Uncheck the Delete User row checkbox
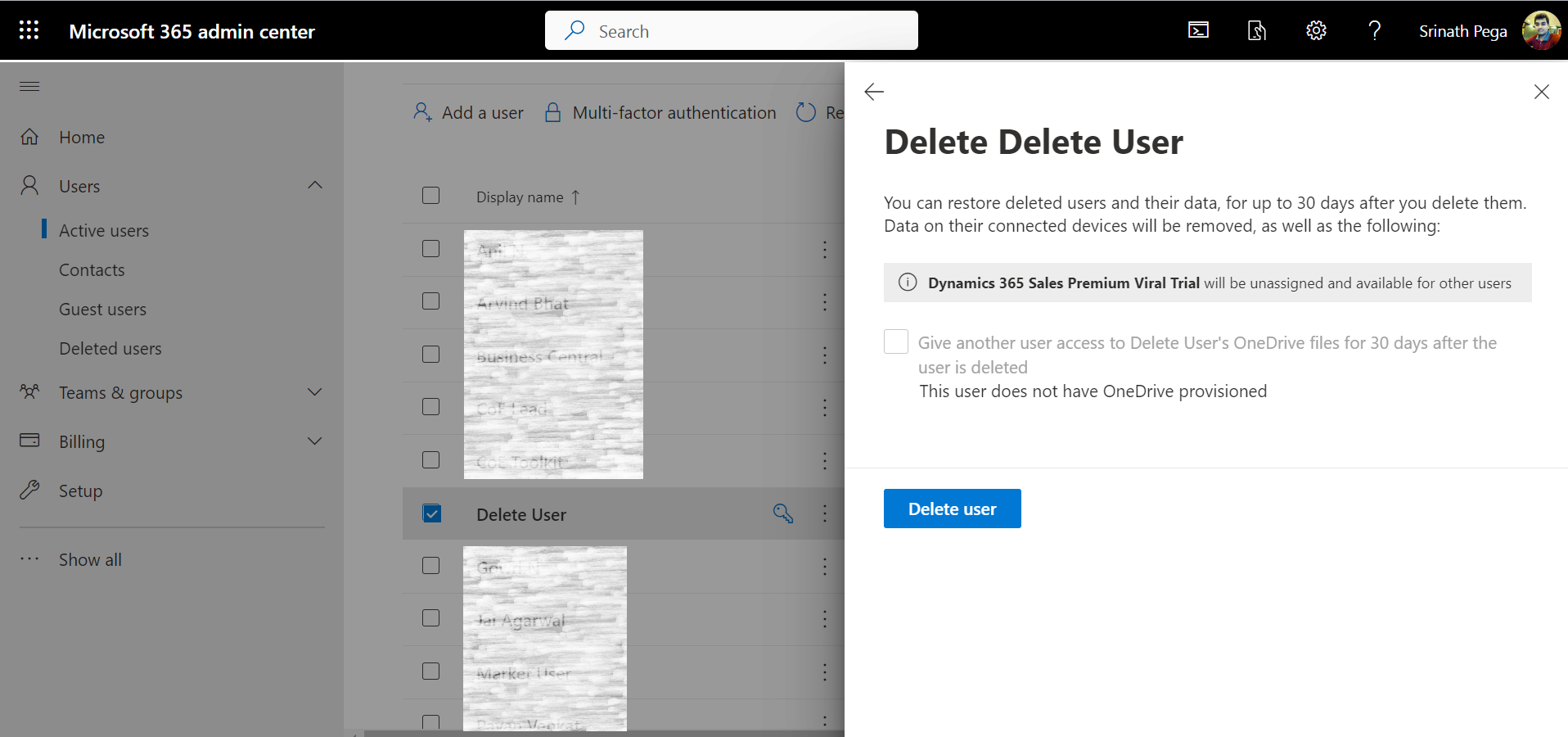The image size is (1568, 737). click(x=431, y=513)
